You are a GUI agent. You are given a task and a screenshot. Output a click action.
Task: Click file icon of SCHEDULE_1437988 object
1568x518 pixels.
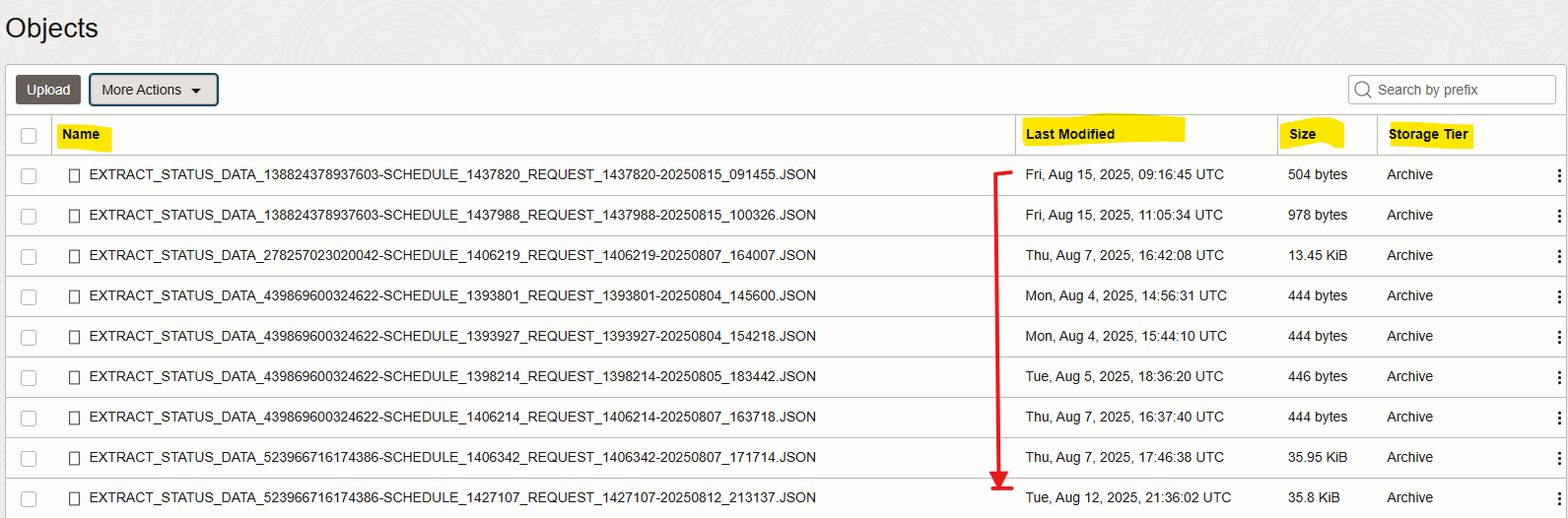click(74, 216)
